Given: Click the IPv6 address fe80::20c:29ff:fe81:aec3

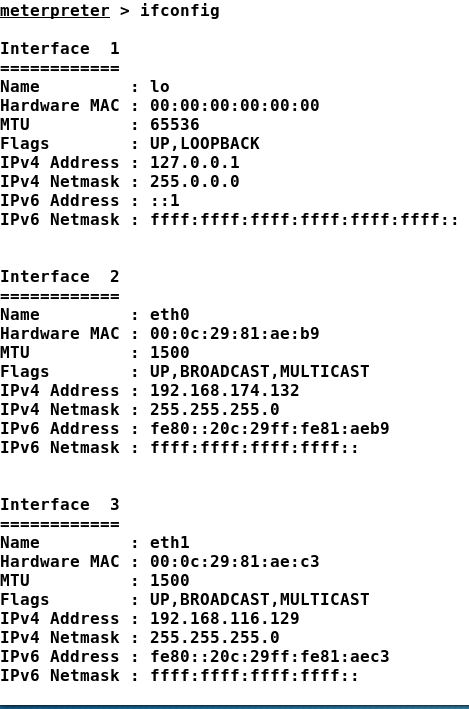Looking at the screenshot, I should 270,656.
